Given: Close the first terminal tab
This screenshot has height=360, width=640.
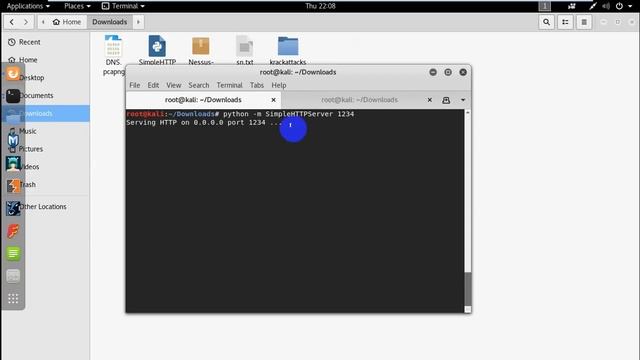Looking at the screenshot, I should pyautogui.click(x=273, y=100).
